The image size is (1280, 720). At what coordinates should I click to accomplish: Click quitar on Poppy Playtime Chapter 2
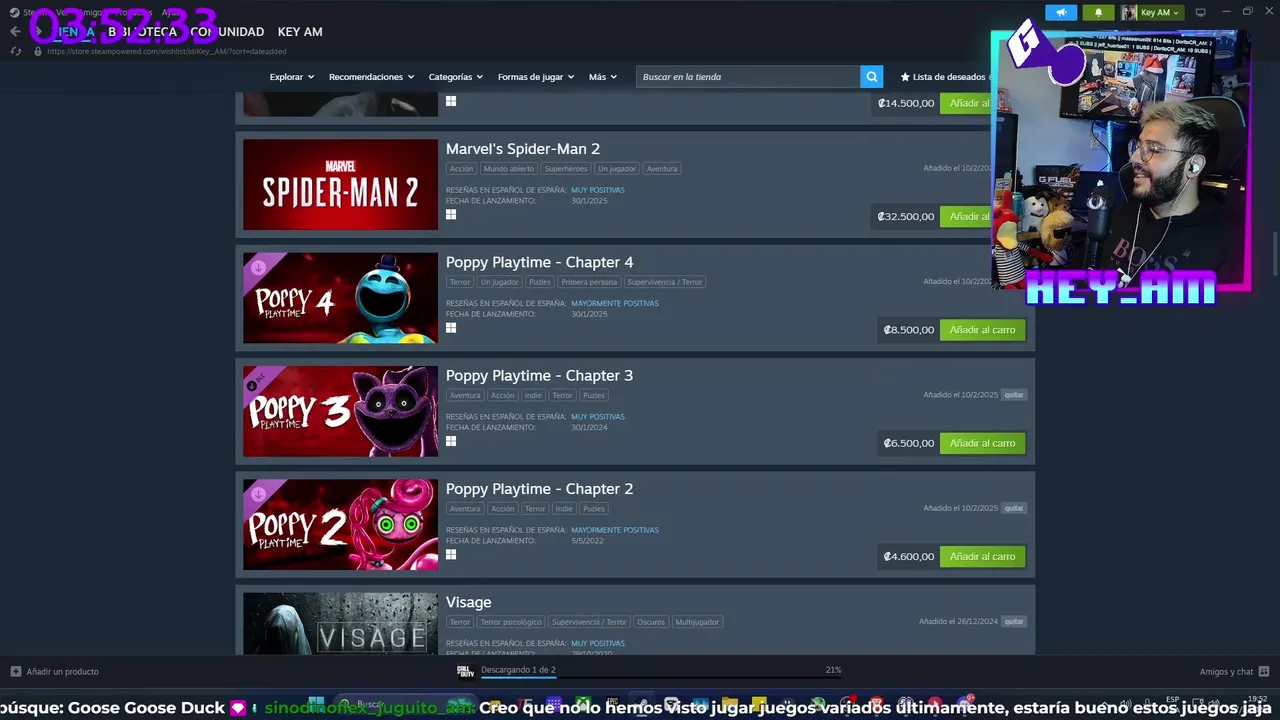[1014, 508]
